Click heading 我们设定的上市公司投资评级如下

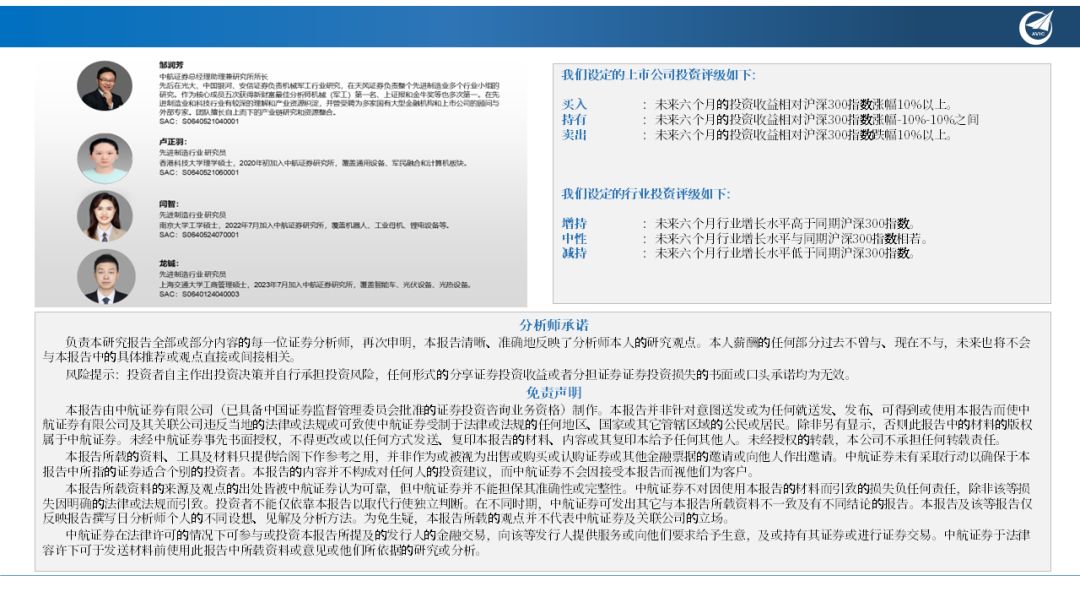tap(658, 75)
